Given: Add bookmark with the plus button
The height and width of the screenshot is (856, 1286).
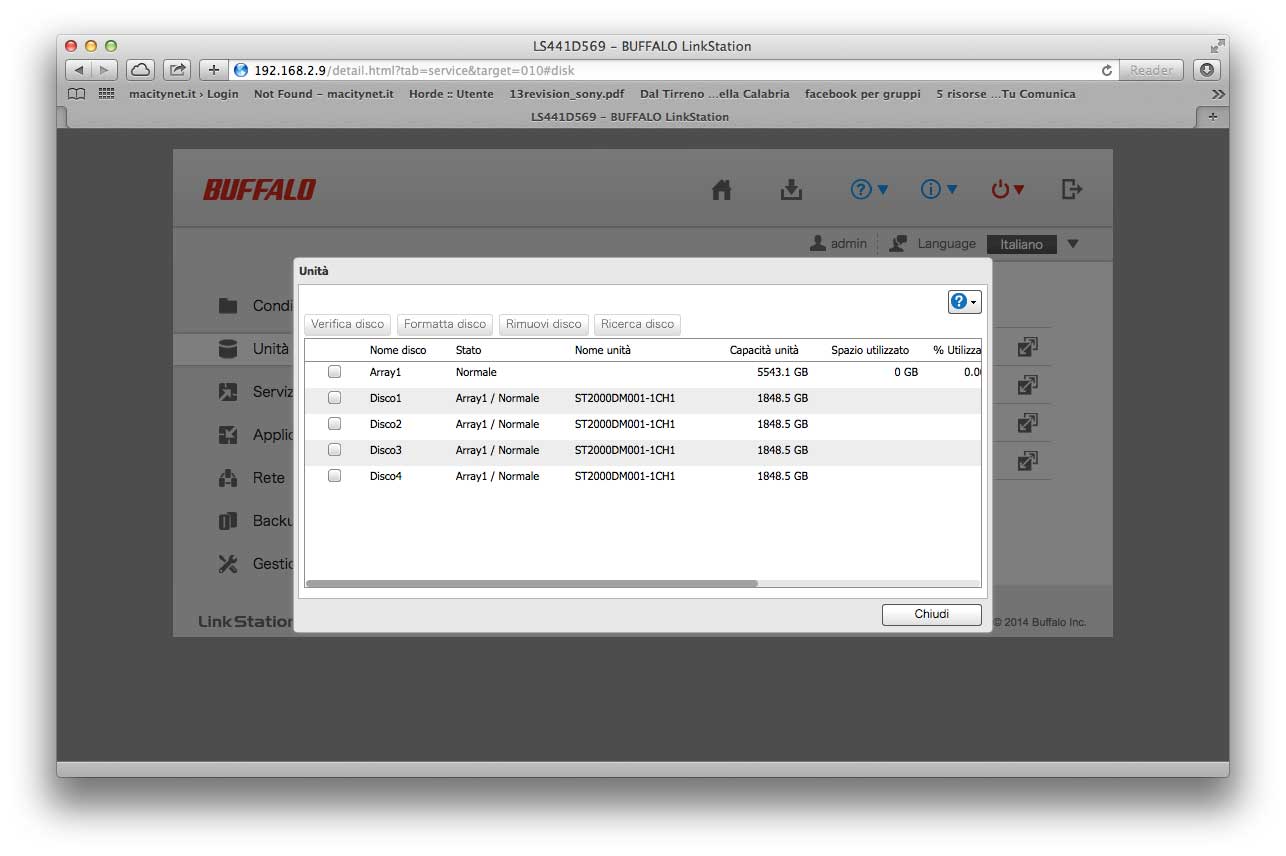Looking at the screenshot, I should 213,70.
